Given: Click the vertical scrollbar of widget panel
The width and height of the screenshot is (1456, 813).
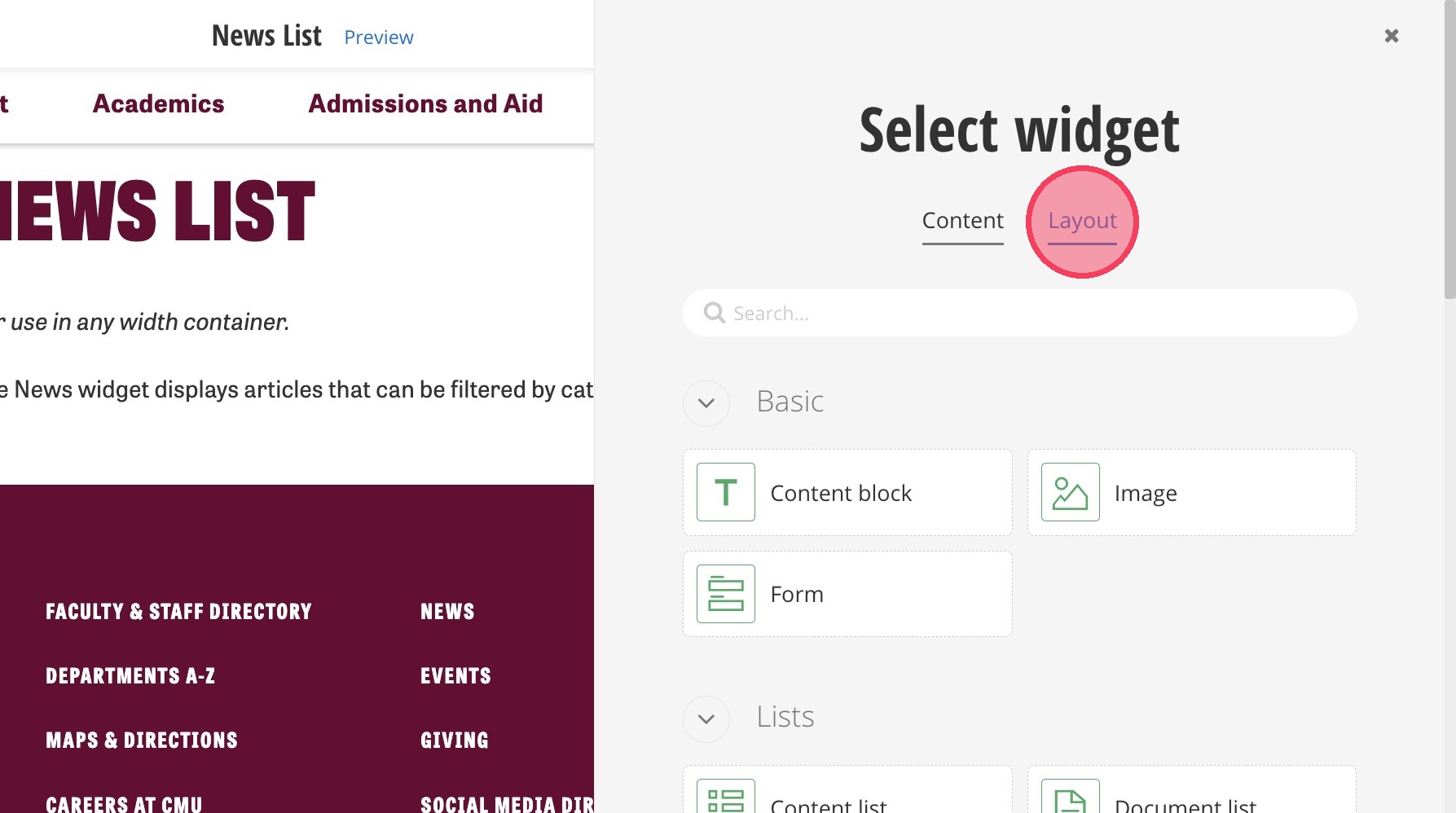Looking at the screenshot, I should coord(1449,163).
